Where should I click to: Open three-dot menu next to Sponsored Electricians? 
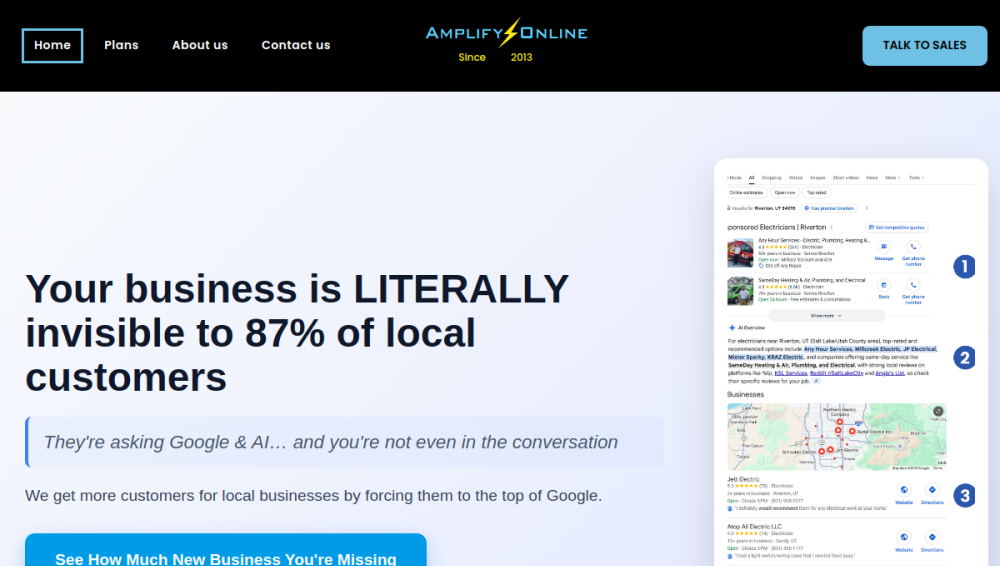832,227
